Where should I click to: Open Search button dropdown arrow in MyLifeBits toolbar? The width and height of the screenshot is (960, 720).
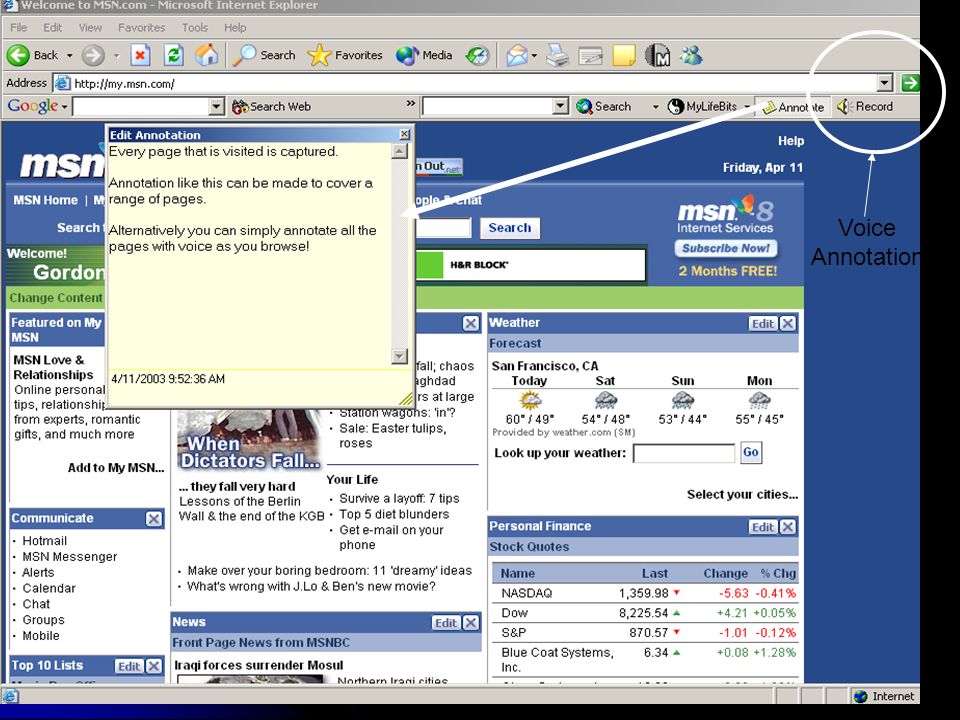point(655,107)
